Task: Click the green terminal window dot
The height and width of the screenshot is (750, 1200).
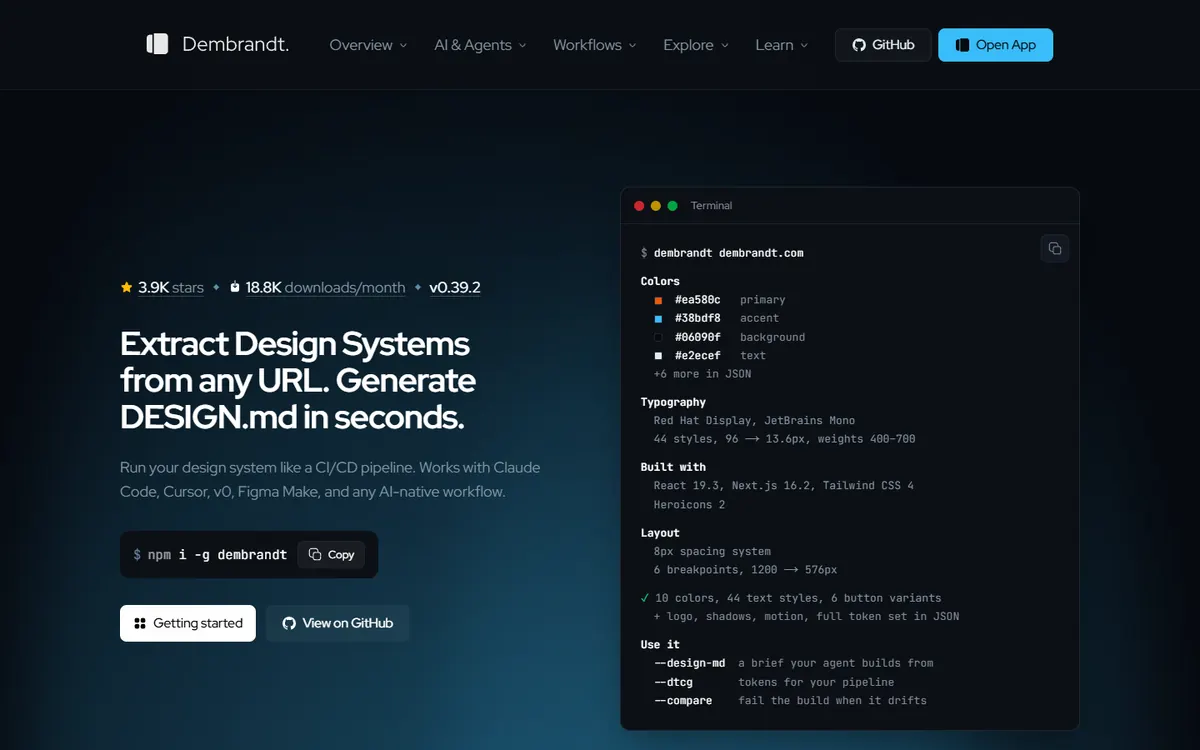Action: (x=672, y=206)
